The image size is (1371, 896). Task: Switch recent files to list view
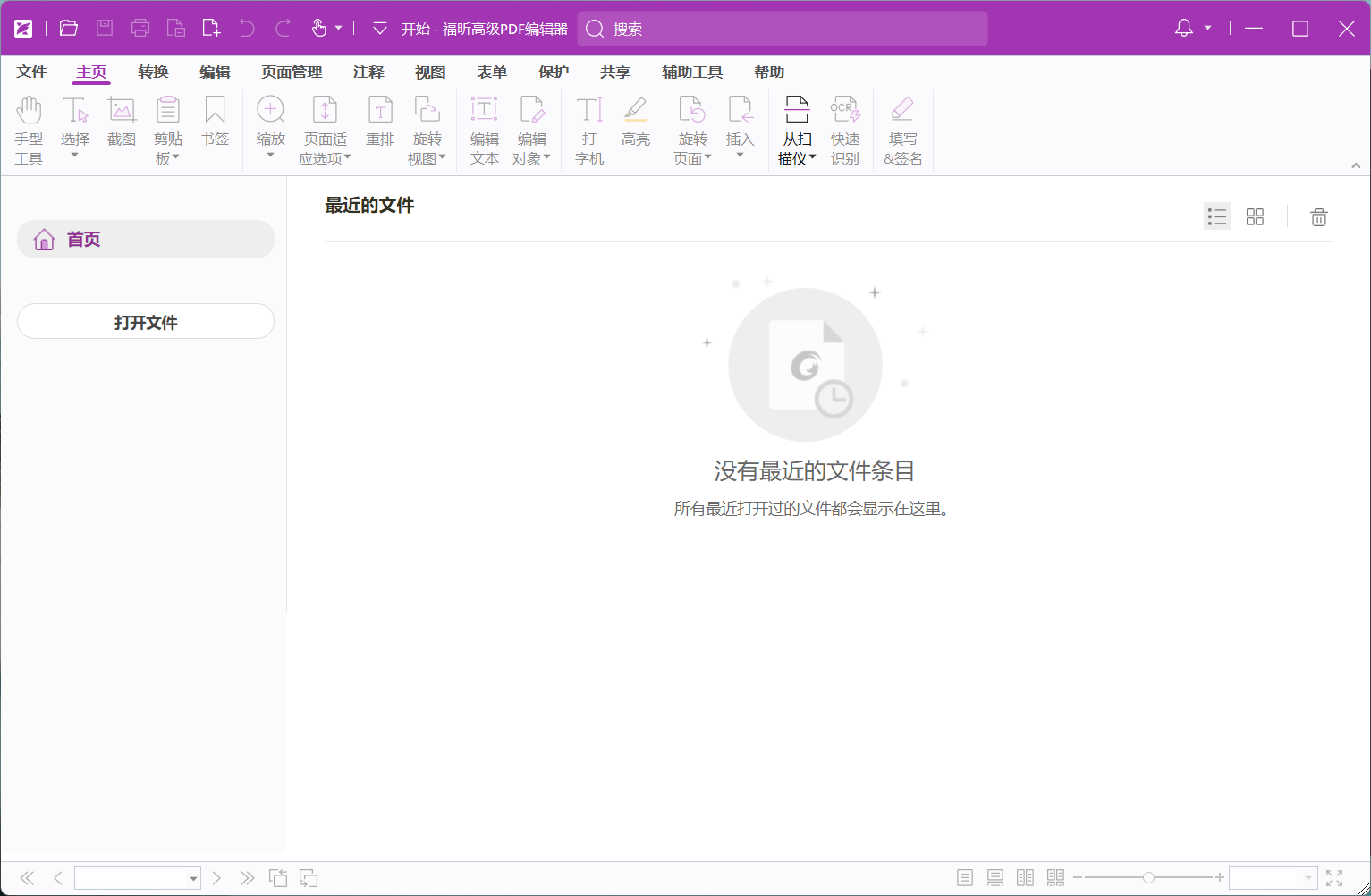point(1216,216)
